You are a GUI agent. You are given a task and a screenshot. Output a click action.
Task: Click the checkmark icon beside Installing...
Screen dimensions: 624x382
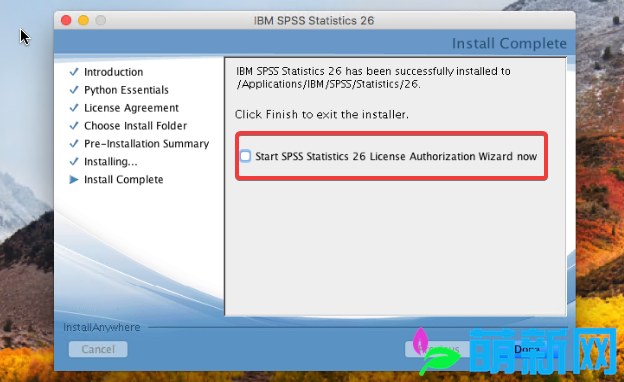tap(74, 161)
